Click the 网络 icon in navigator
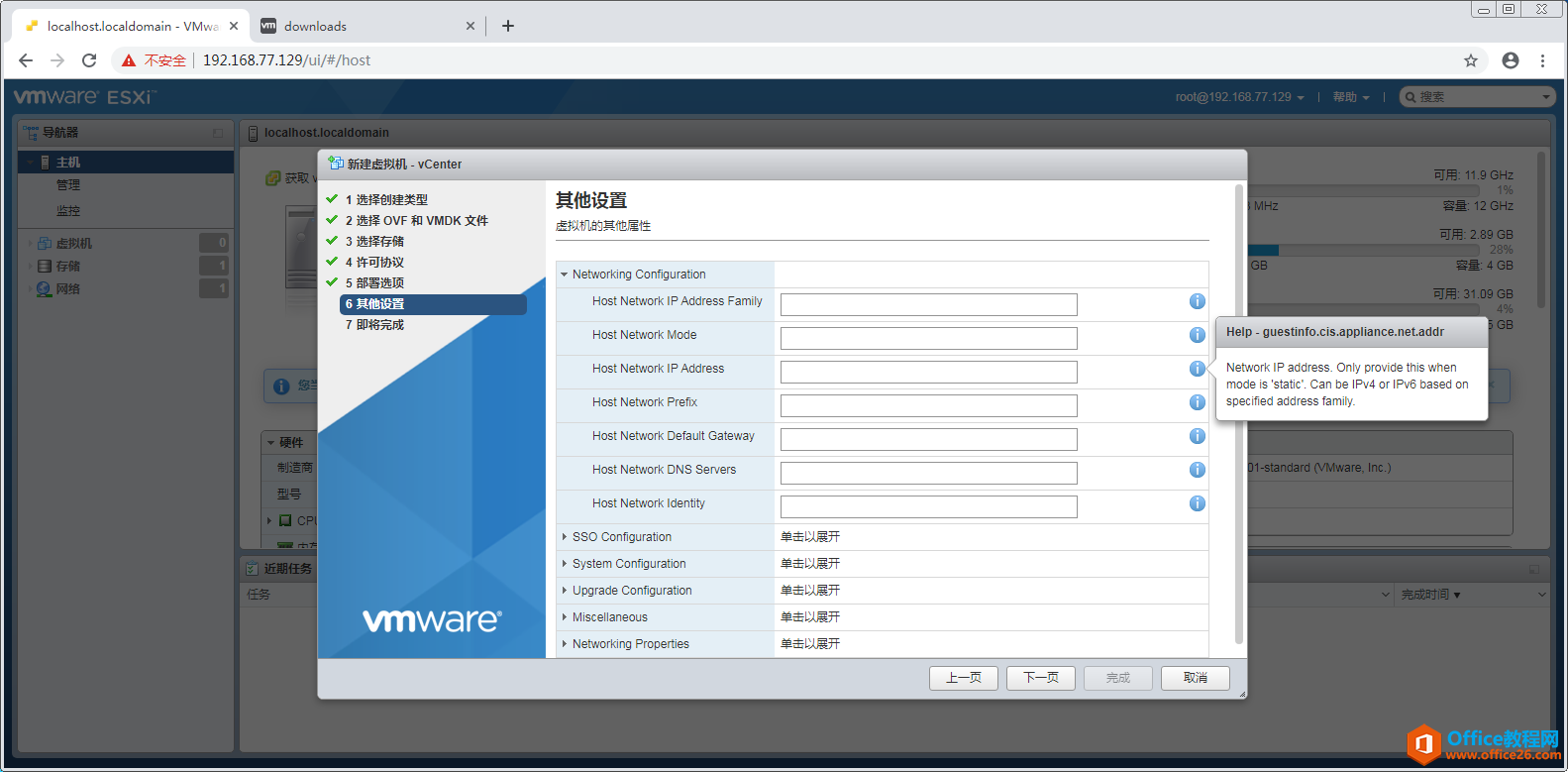This screenshot has height=772, width=1568. pos(44,288)
